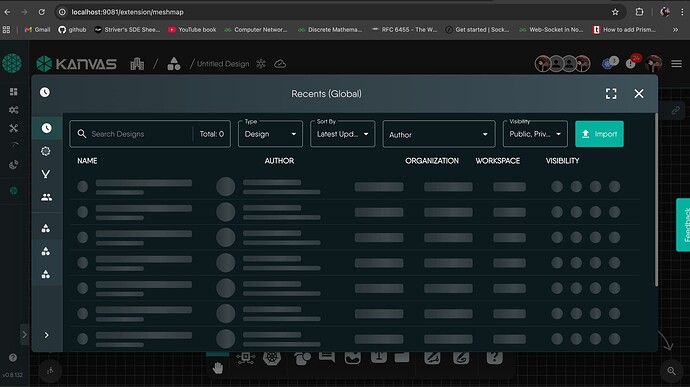The image size is (690, 387).
Task: Expand the Visibility Public, Private dropdown
Action: tap(535, 134)
